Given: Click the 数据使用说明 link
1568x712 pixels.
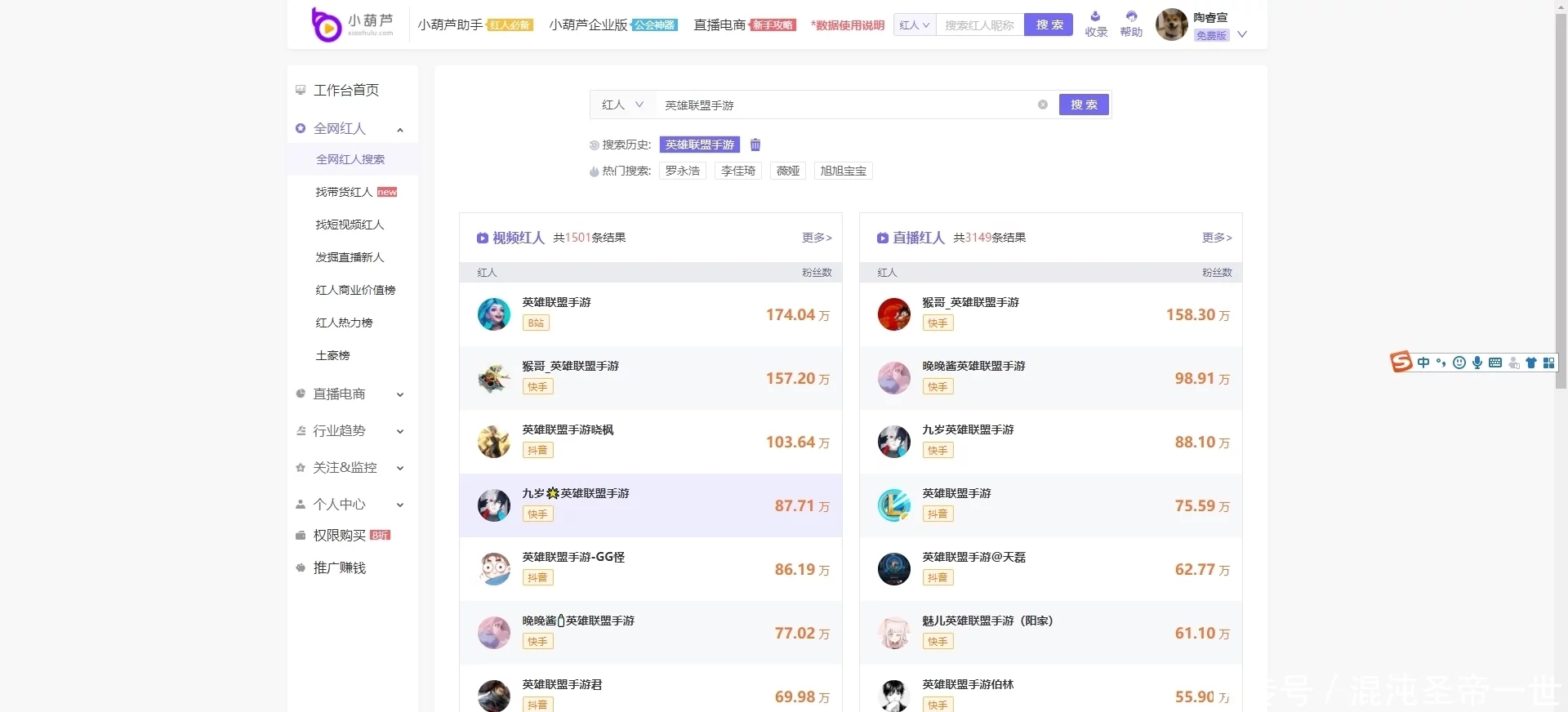Looking at the screenshot, I should click(x=848, y=25).
